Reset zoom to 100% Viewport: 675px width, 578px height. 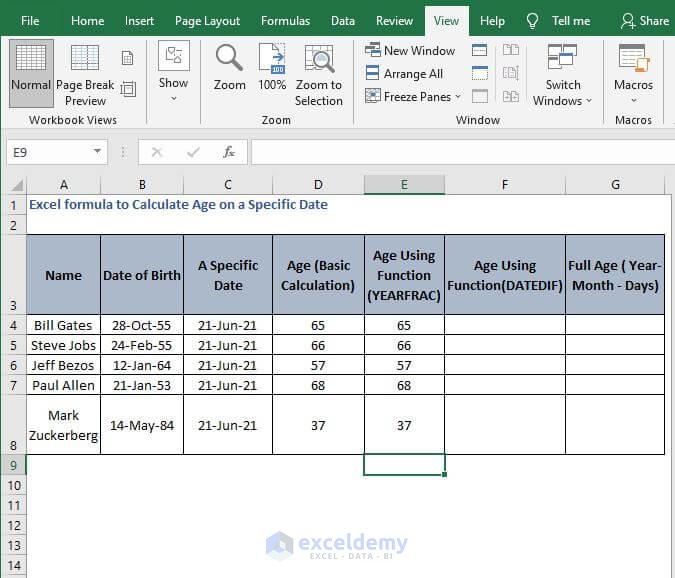pos(272,67)
